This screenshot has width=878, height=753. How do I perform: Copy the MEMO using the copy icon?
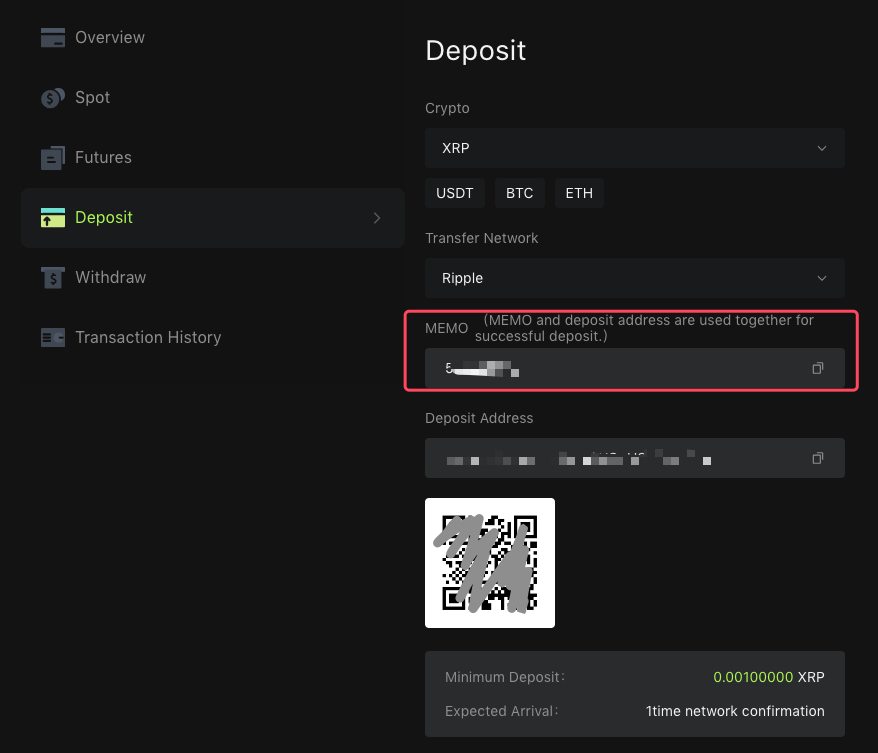[x=817, y=368]
